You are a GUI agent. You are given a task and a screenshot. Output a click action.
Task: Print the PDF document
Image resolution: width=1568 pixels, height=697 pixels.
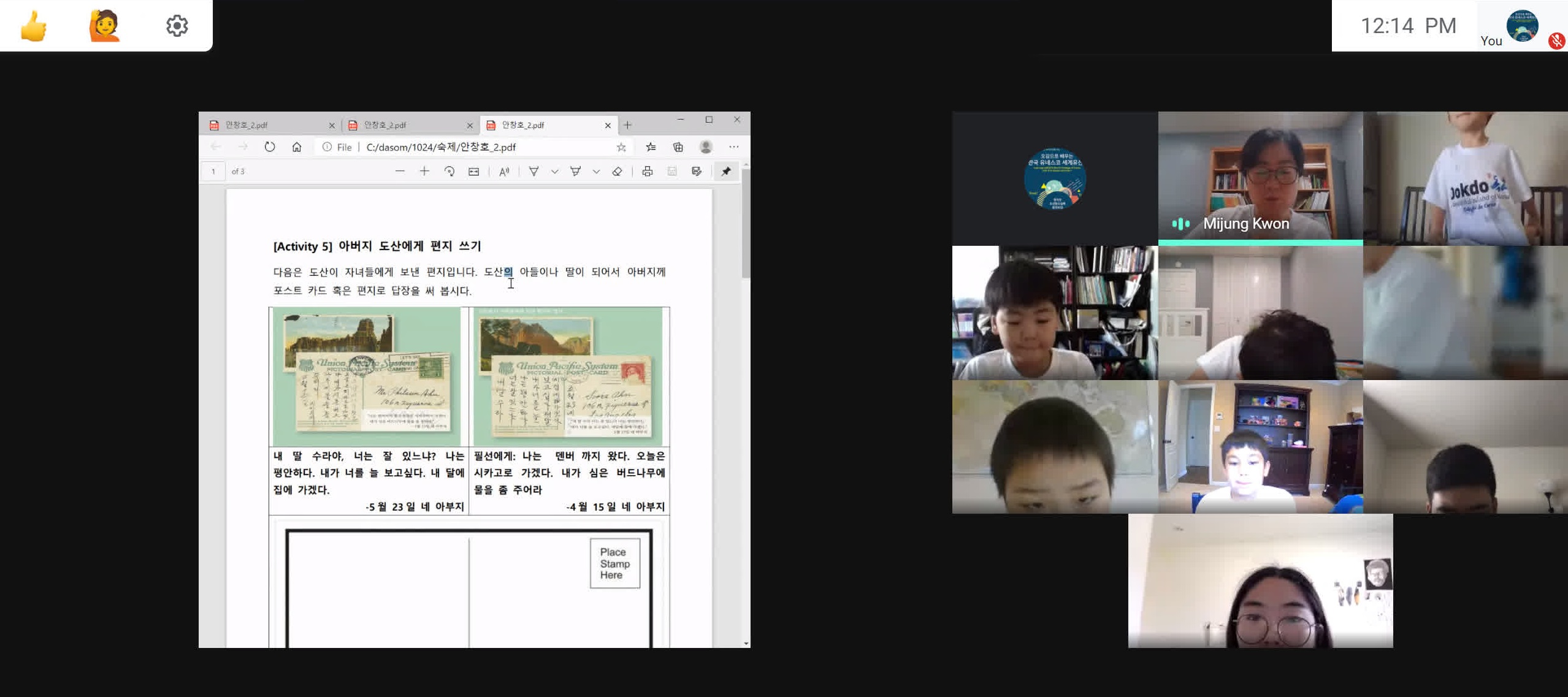[x=647, y=172]
